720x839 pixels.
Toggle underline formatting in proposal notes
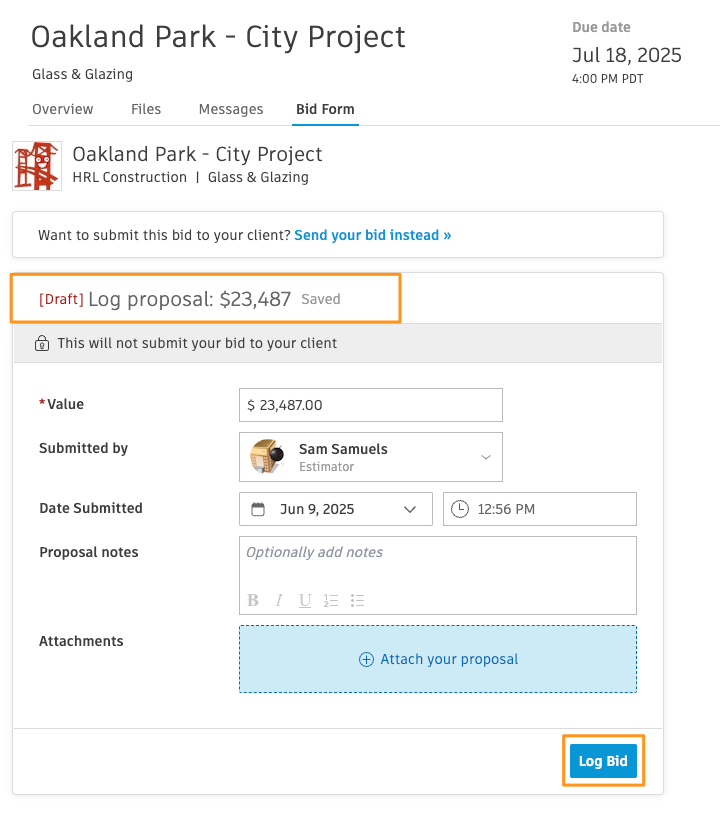[305, 600]
